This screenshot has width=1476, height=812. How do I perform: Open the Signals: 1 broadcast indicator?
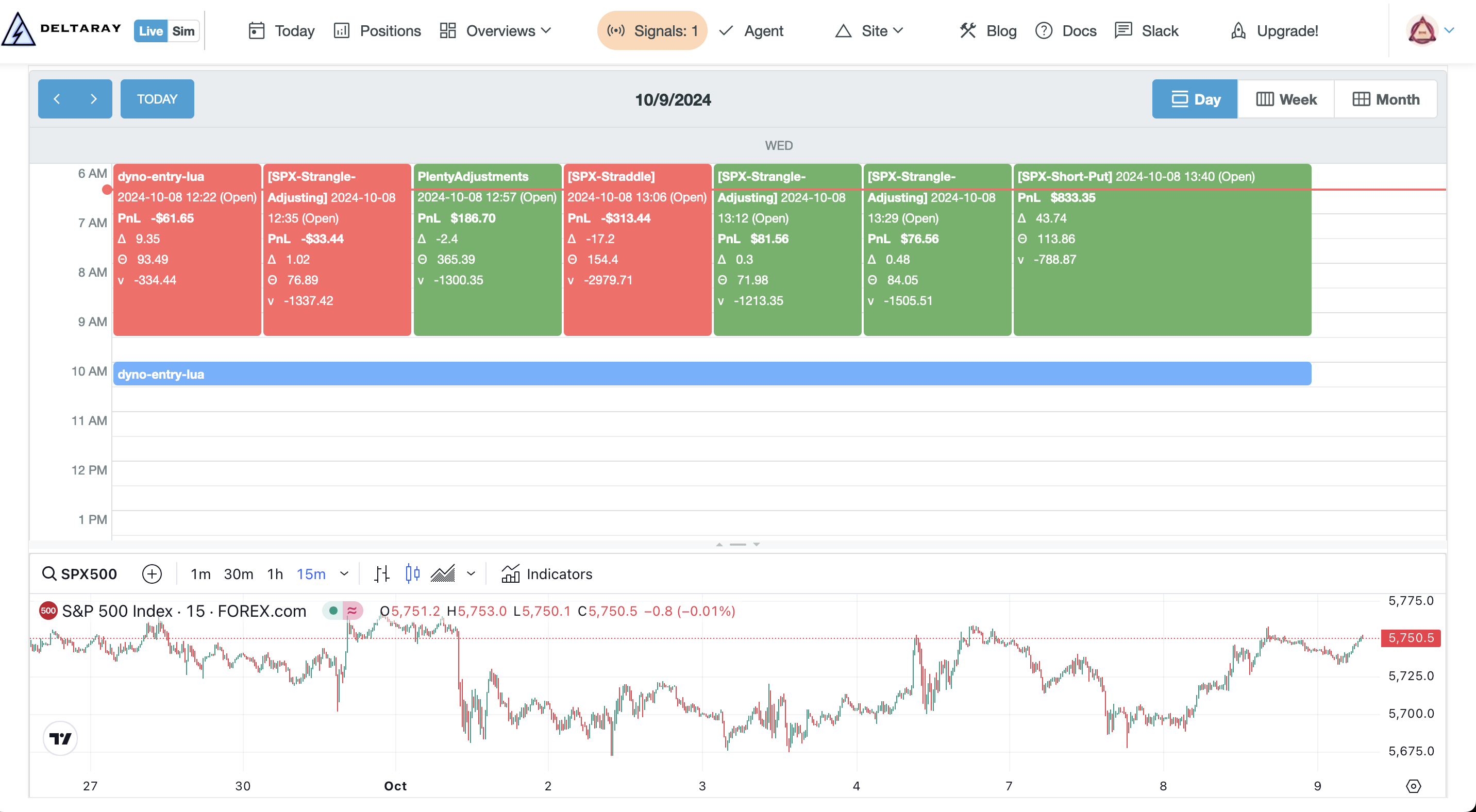click(652, 30)
